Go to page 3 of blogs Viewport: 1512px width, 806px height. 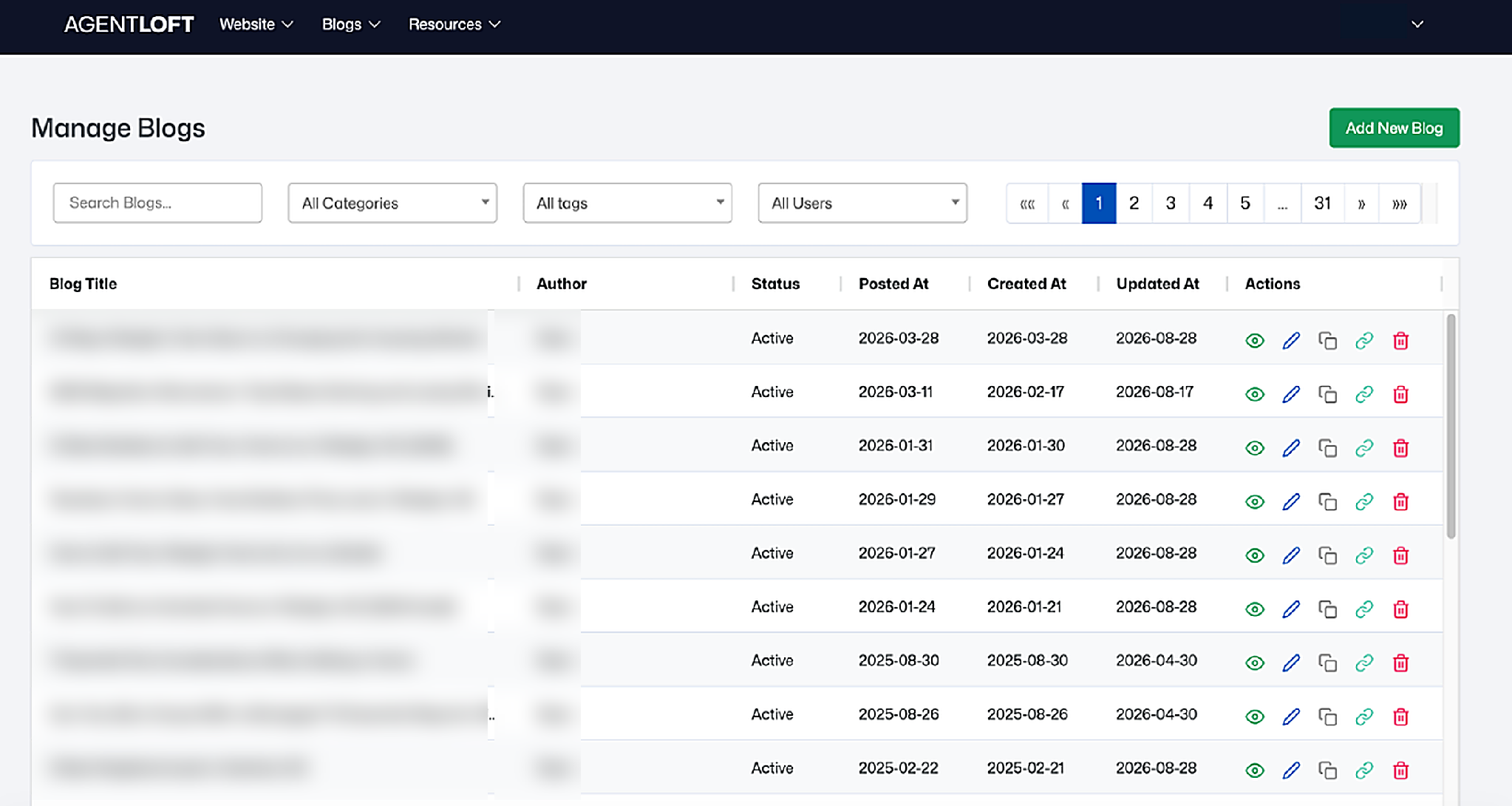[1171, 203]
